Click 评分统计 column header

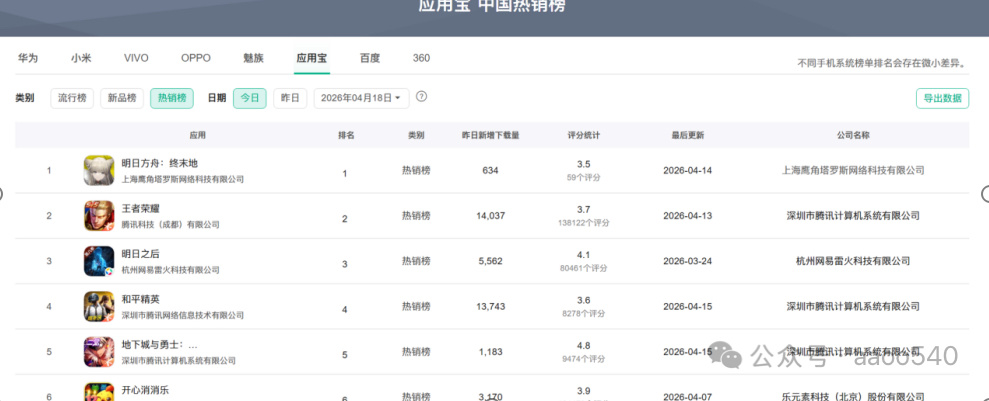coord(583,135)
